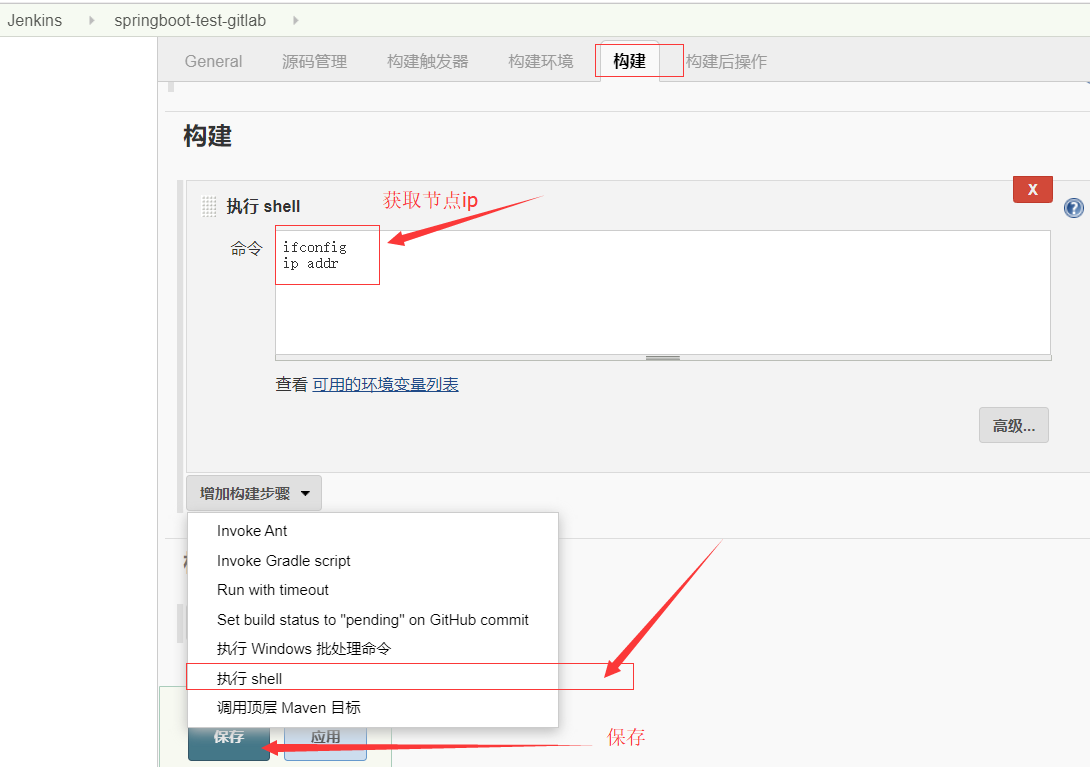Select Set build status to pending on GitHub commit

coord(373,619)
